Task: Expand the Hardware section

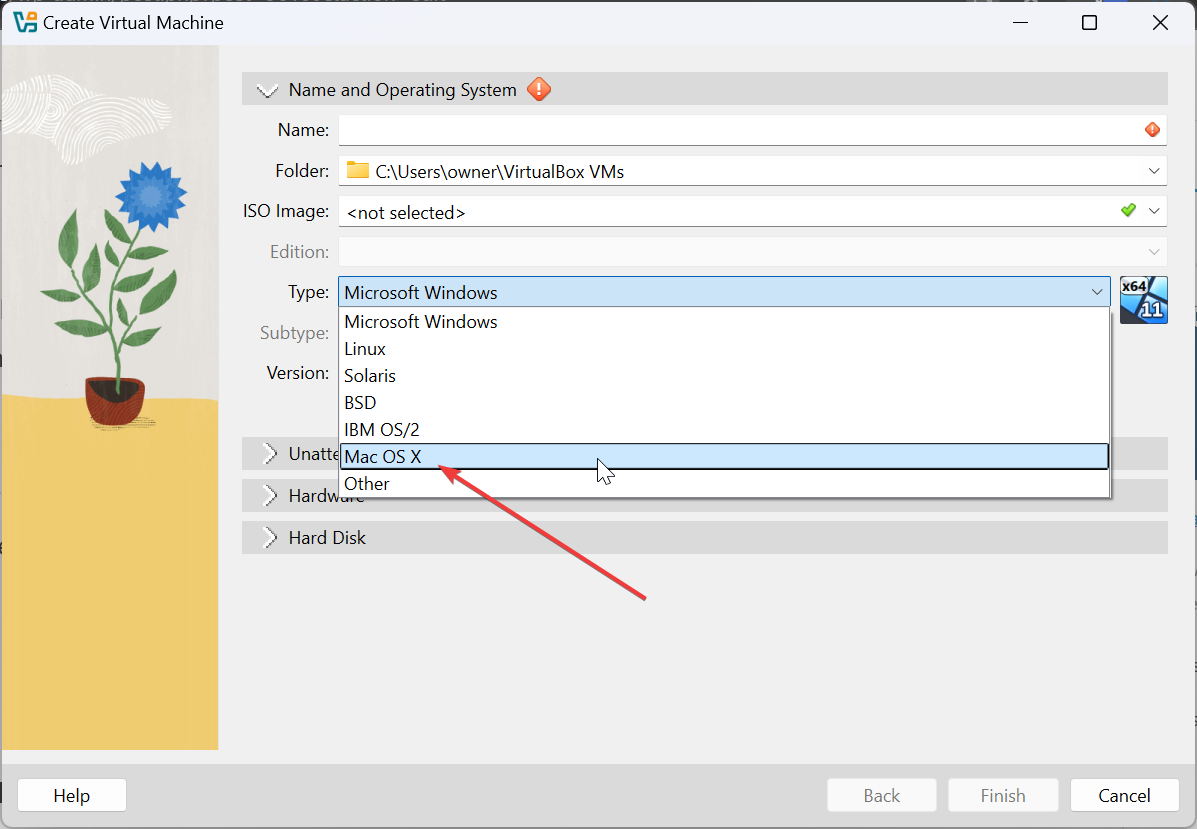Action: 268,496
